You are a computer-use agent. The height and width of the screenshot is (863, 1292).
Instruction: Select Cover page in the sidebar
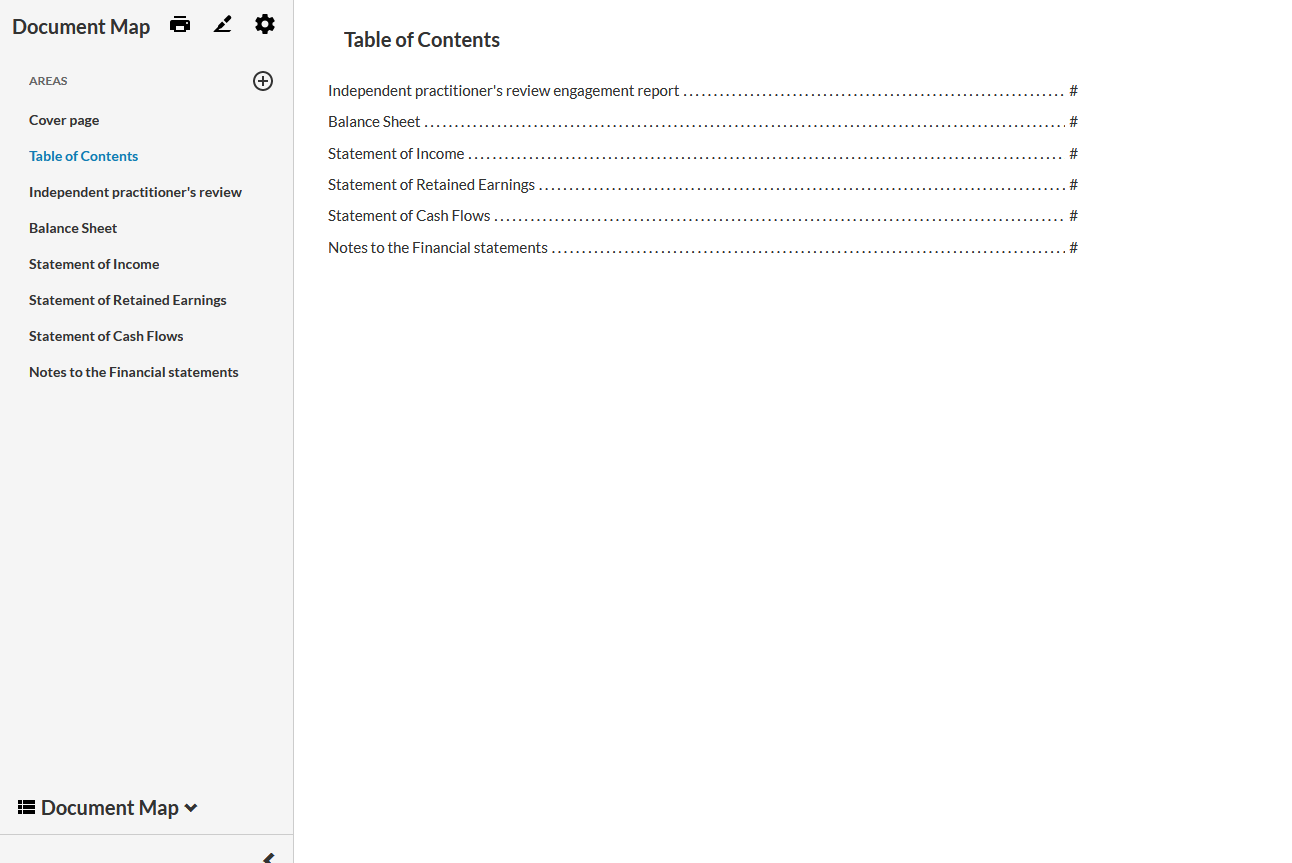coord(64,120)
